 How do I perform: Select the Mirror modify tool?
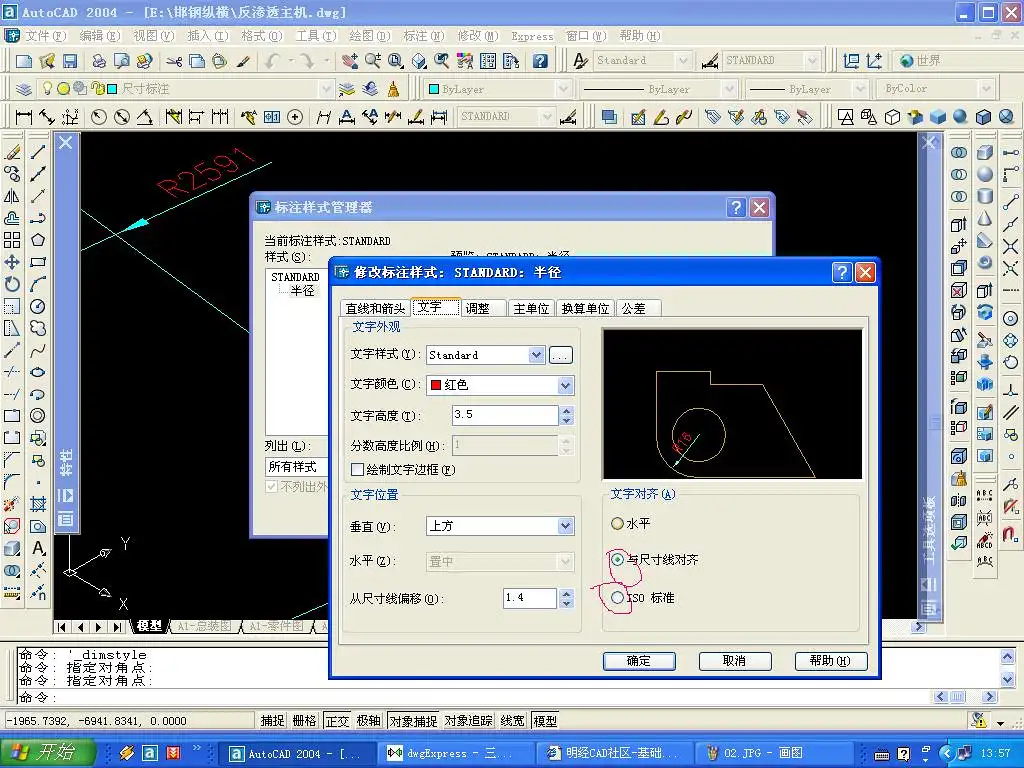point(12,196)
